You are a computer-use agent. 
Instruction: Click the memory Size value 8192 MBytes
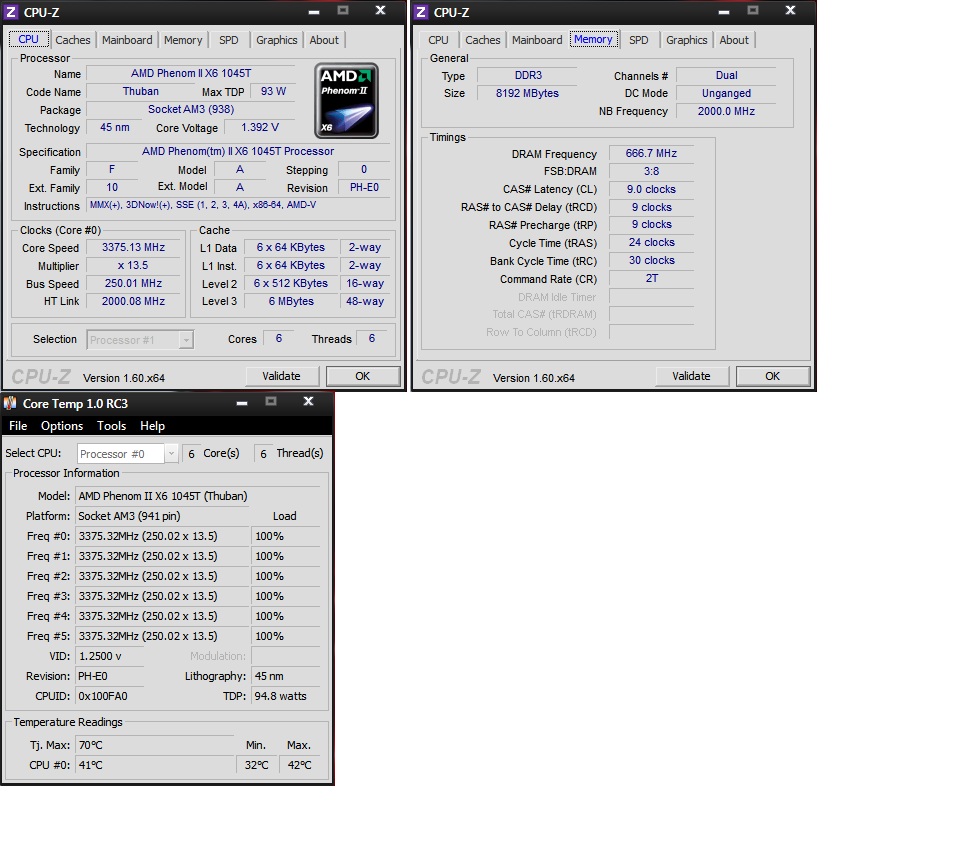pos(528,93)
